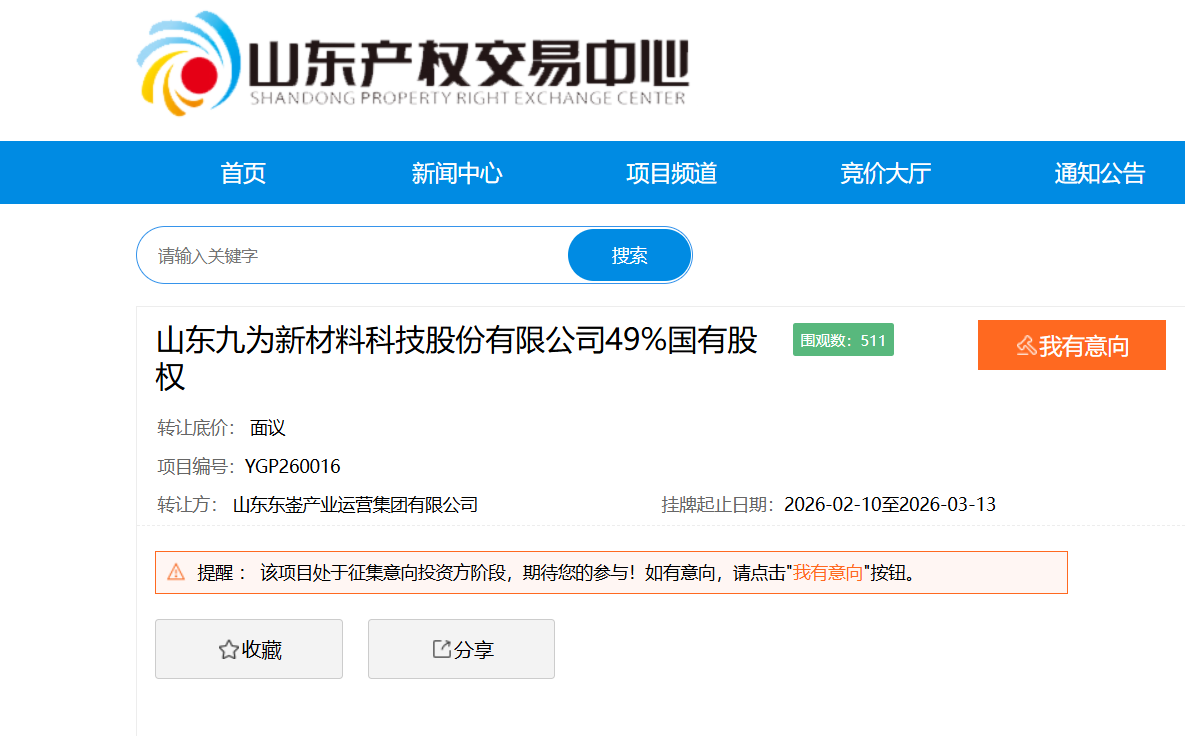The height and width of the screenshot is (736, 1185).
Task: Click the 山东产权交易中心 logo text
Action: [467, 64]
